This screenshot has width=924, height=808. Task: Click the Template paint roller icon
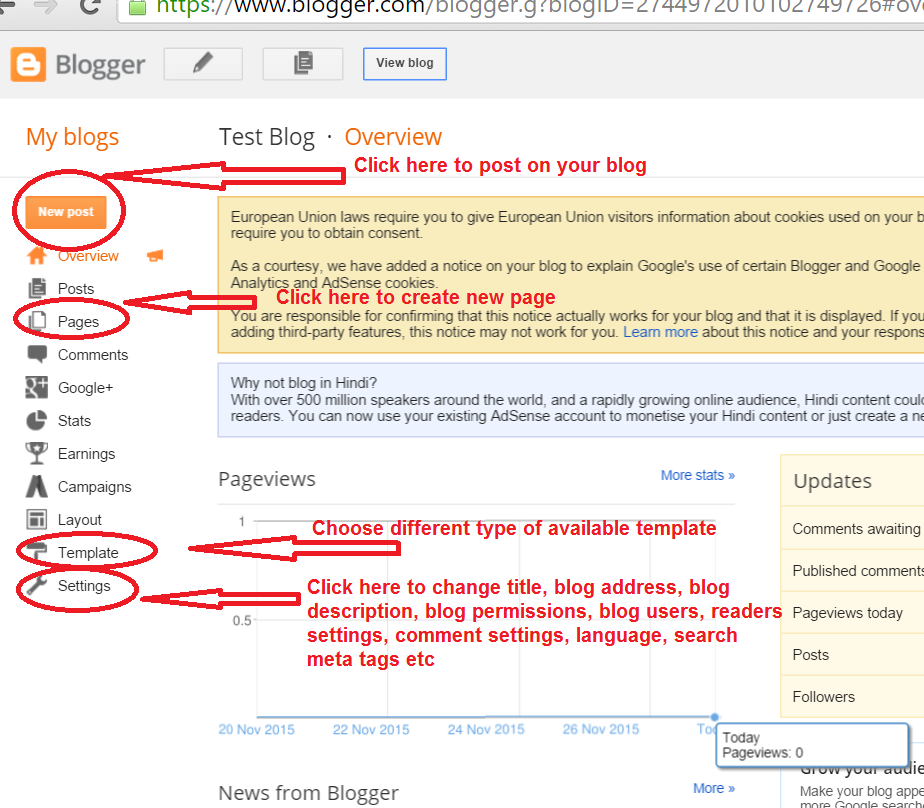[x=37, y=551]
